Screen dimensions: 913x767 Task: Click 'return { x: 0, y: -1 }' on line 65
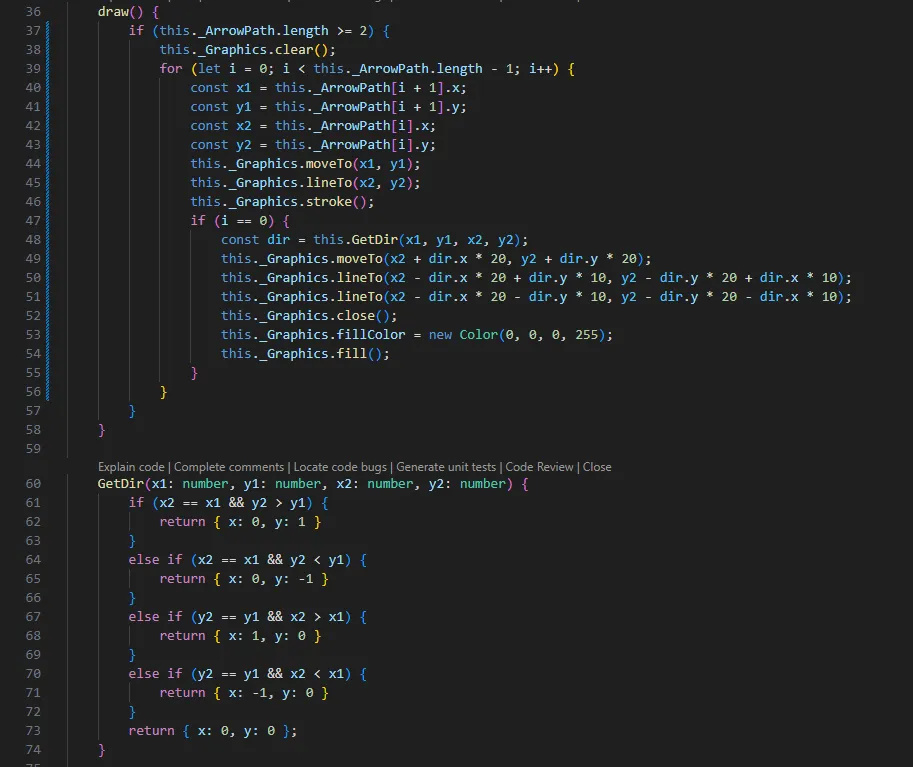coord(244,579)
